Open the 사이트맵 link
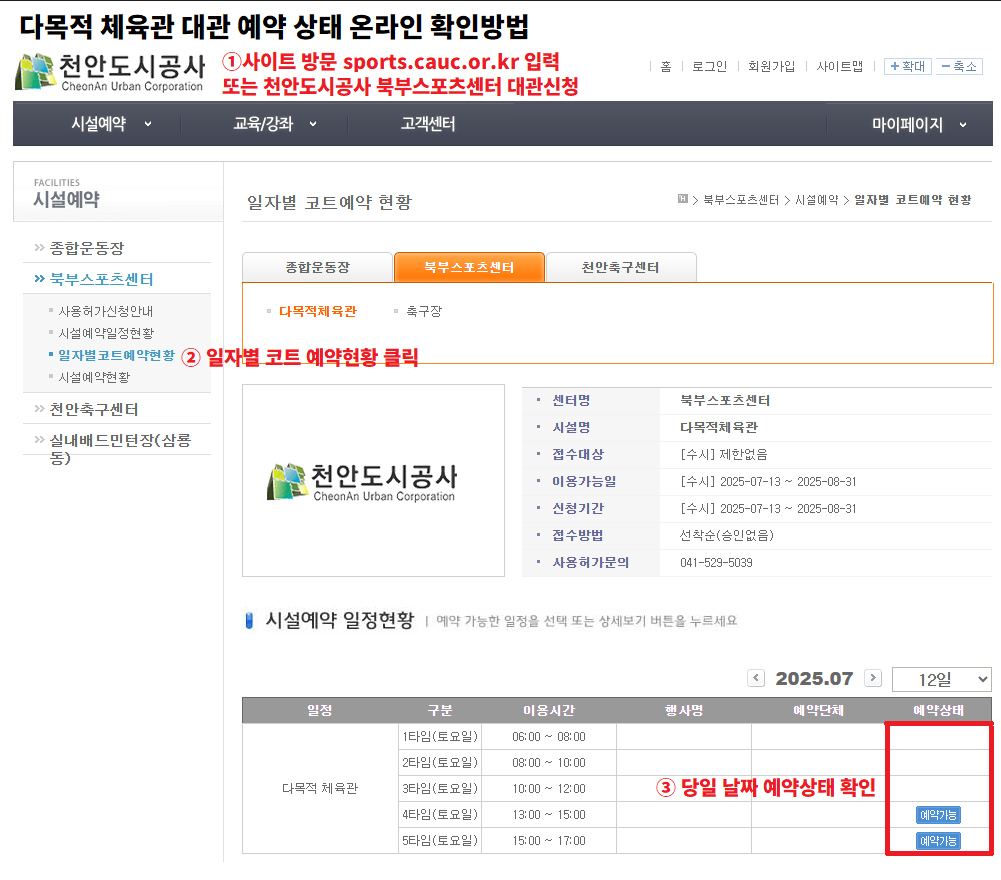This screenshot has width=1001, height=880. [839, 66]
